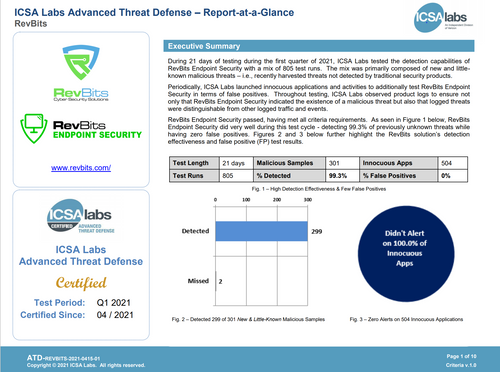The height and width of the screenshot is (372, 500).
Task: Click the report title ICSA Labs Advanced Threat Defense
Action: [154, 13]
